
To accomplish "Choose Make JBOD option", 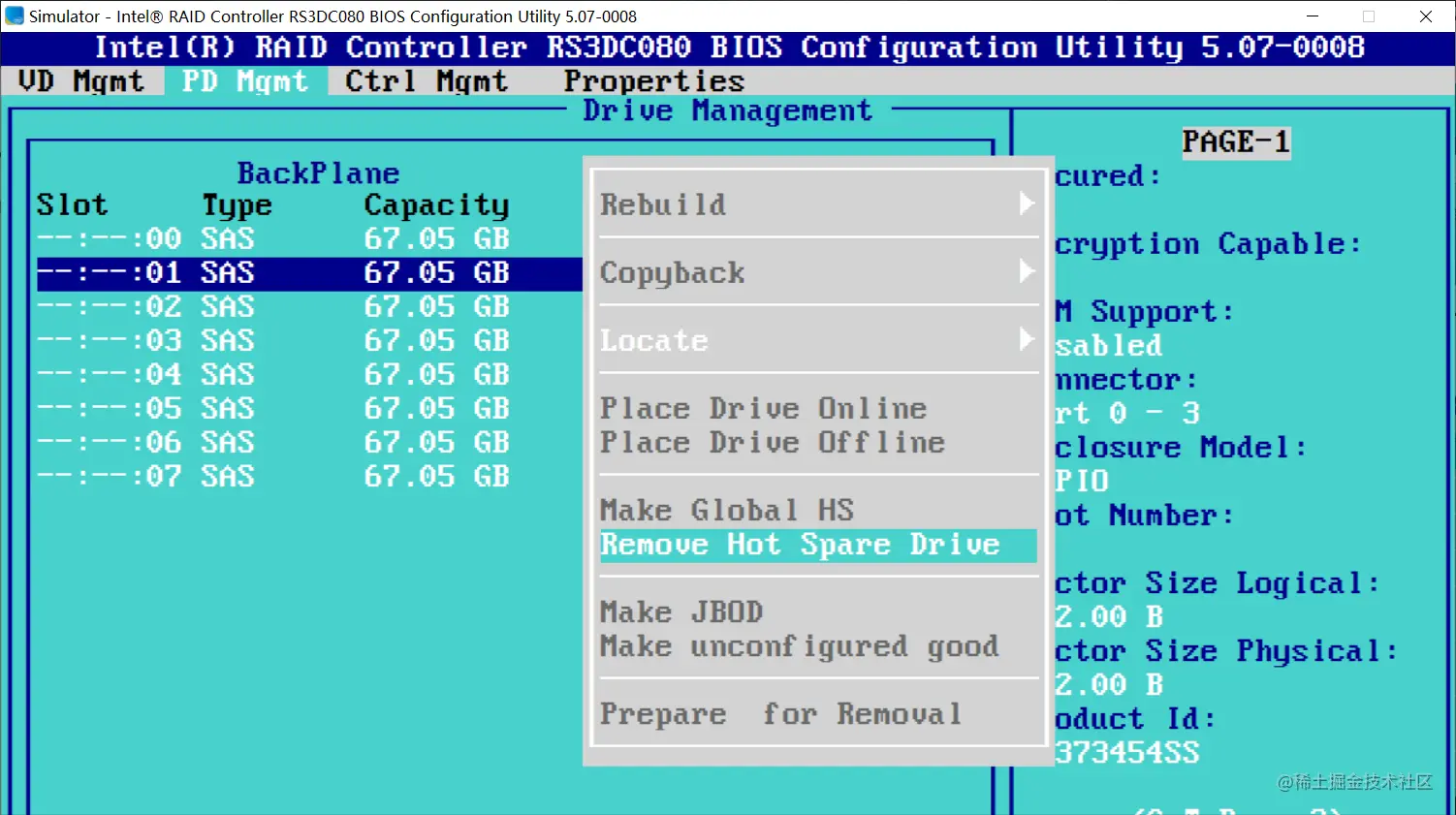I will 681,612.
